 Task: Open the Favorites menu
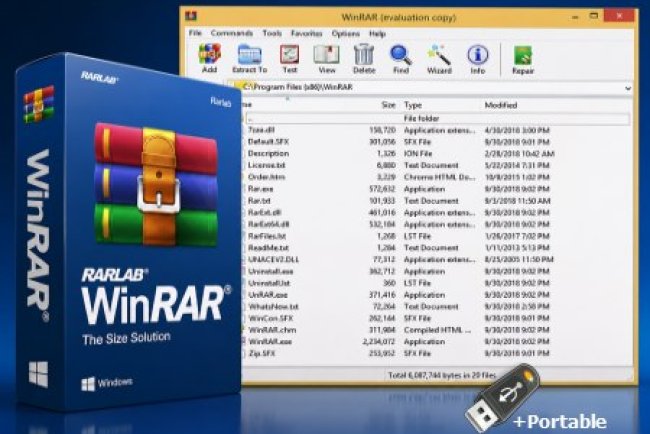pyautogui.click(x=306, y=33)
